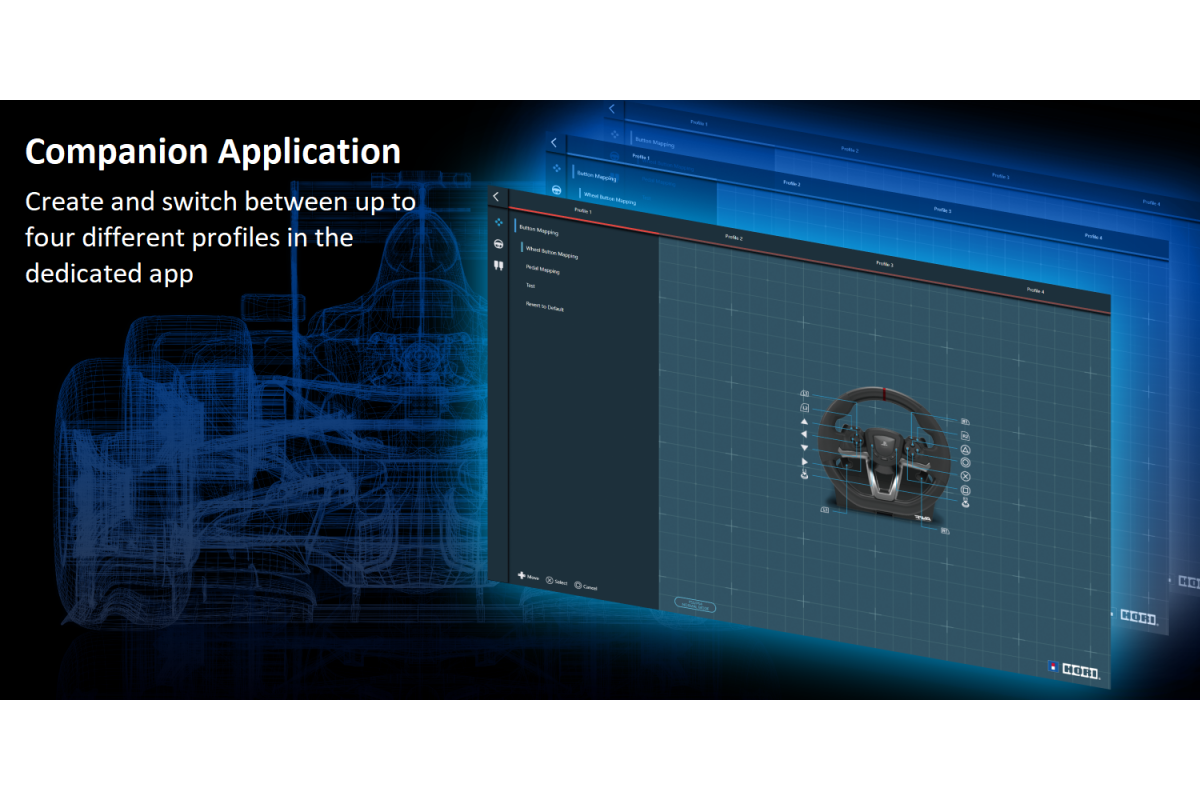Select the Triangle button mapping icon

point(965,450)
